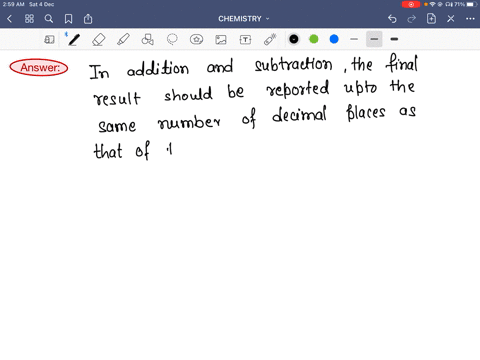Select the medium stroke width
The image size is (480, 360).
coord(374,39)
